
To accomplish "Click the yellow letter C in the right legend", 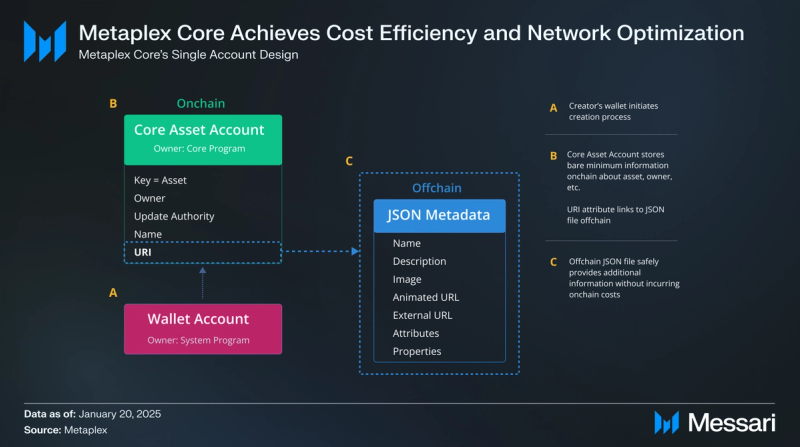I will (x=554, y=262).
